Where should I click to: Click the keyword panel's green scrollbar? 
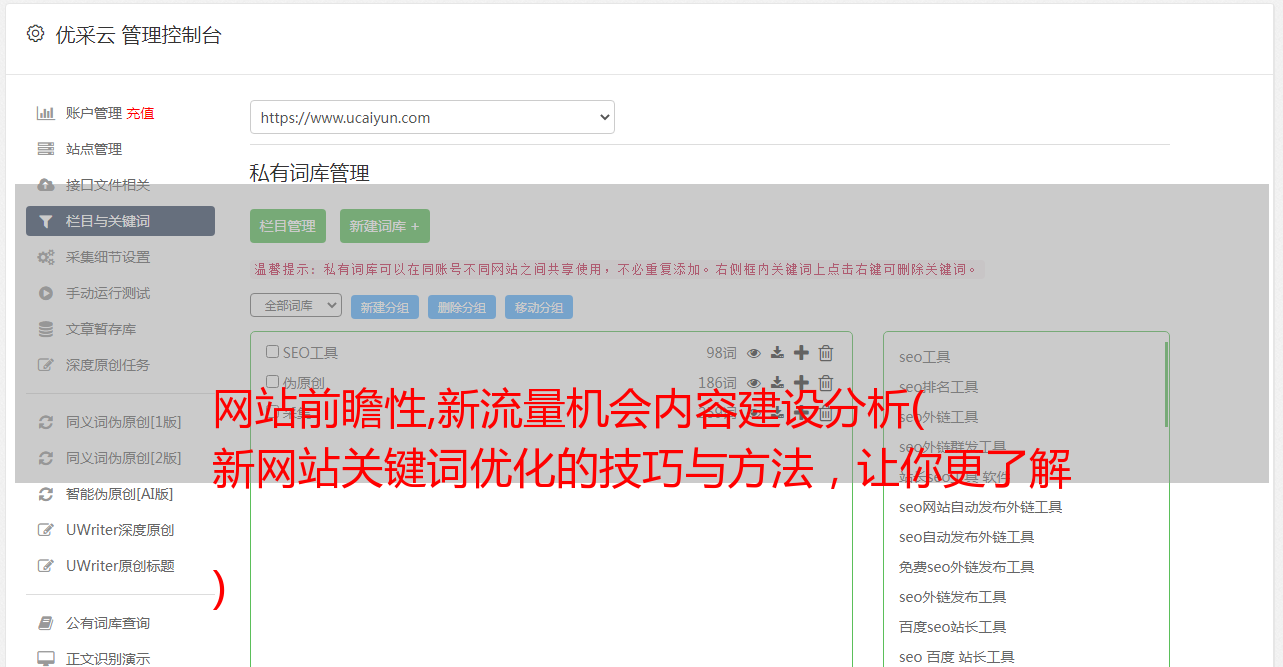[1166, 384]
